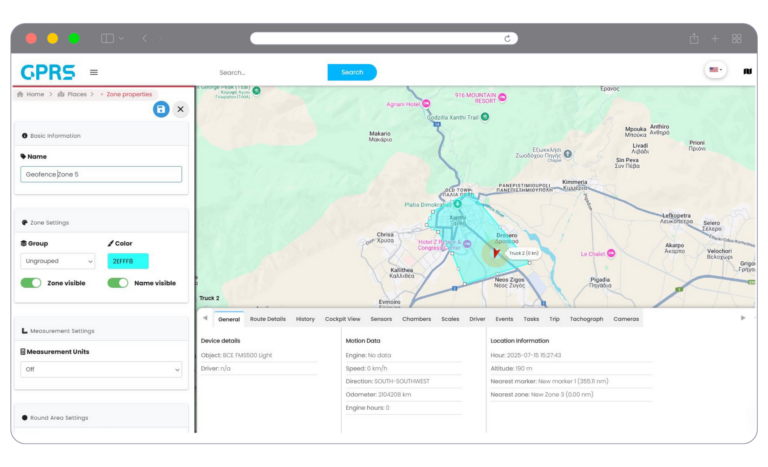Toggle the browser sidebar button
This screenshot has height=467, width=768.
(x=107, y=38)
